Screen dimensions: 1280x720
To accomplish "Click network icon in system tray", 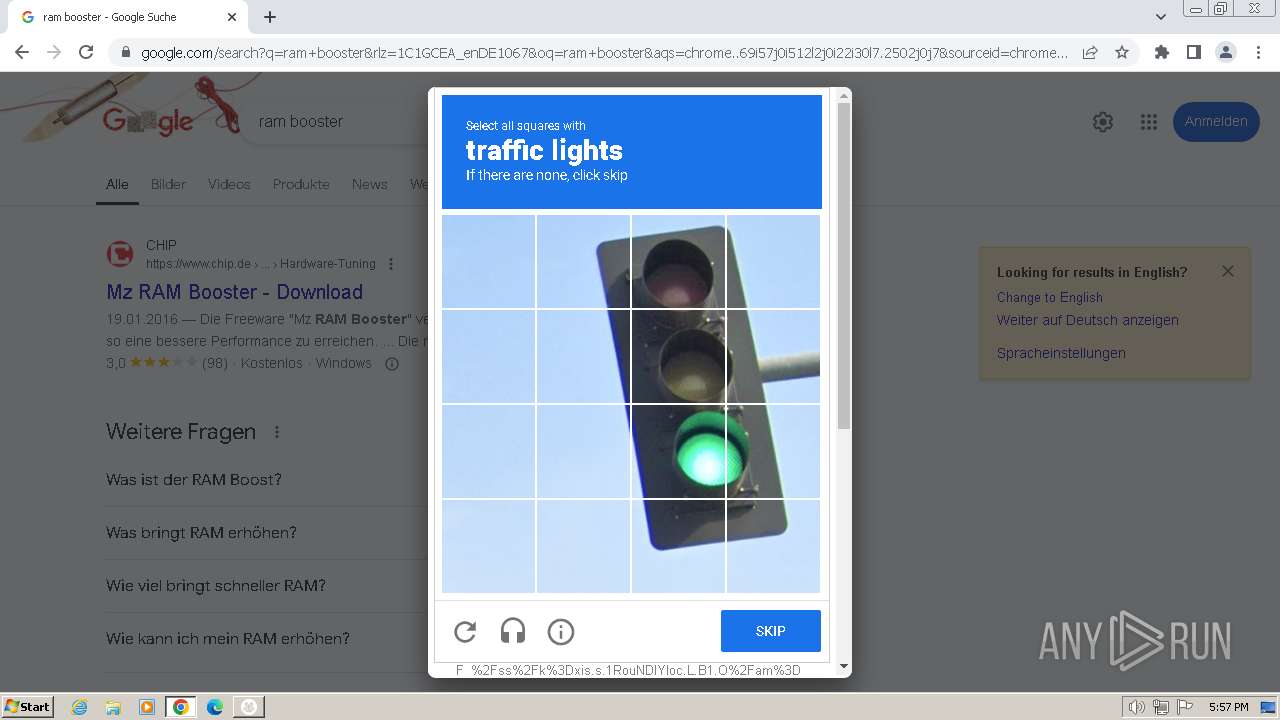I will tap(1161, 707).
